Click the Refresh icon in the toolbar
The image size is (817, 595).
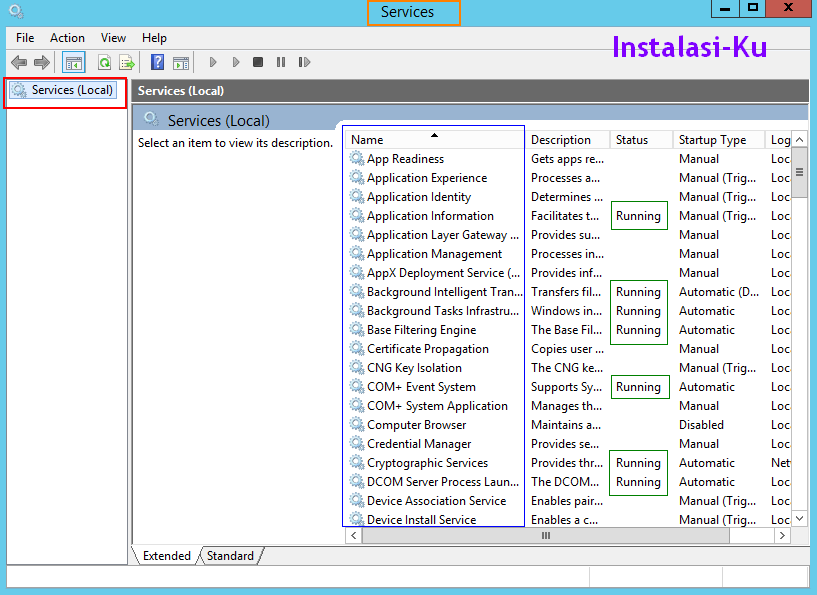tap(104, 62)
